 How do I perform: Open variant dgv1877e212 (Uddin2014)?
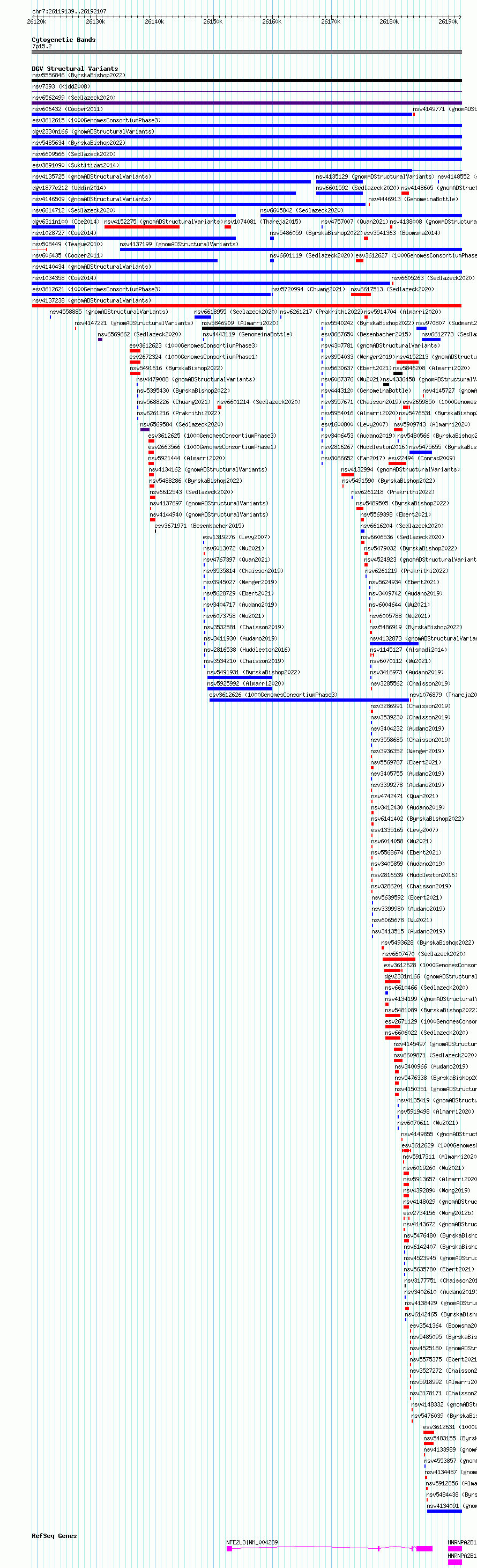tap(69, 188)
